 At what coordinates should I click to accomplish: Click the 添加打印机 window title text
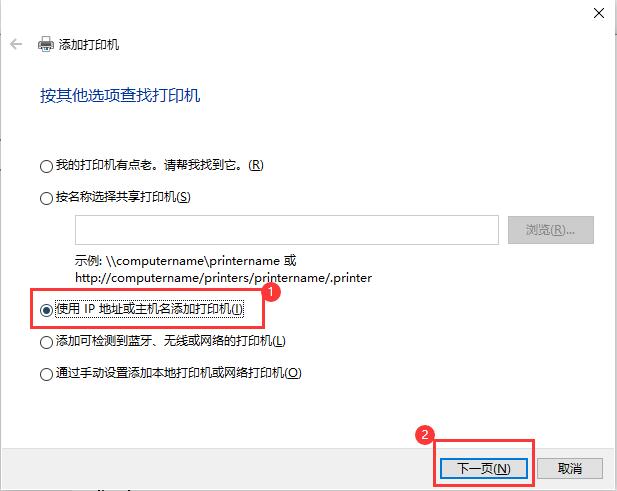pyautogui.click(x=89, y=44)
